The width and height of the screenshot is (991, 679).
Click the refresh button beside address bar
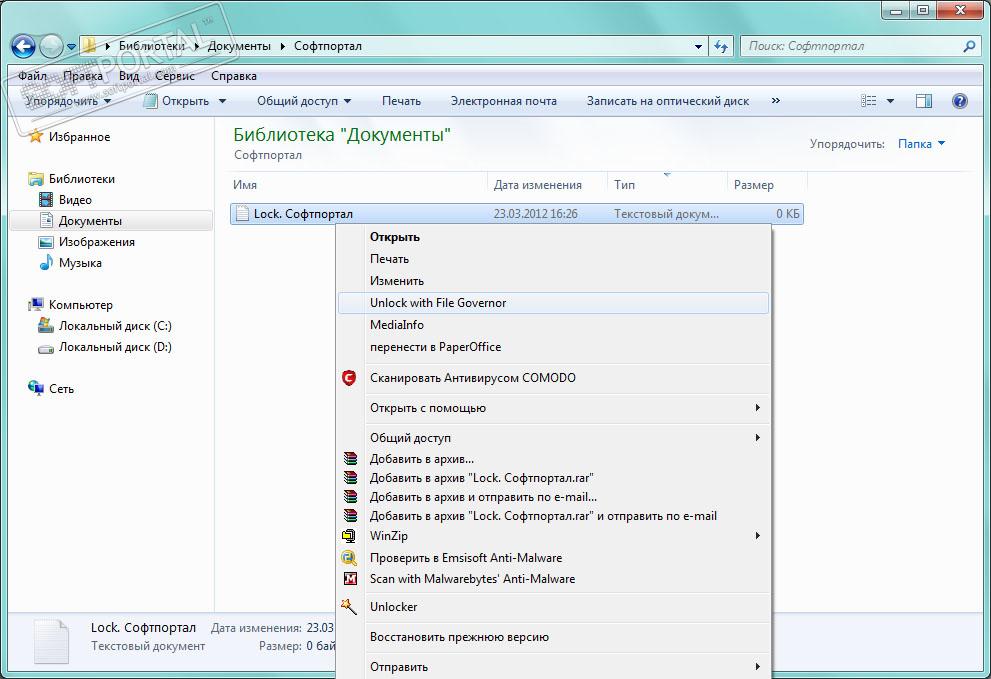[721, 46]
